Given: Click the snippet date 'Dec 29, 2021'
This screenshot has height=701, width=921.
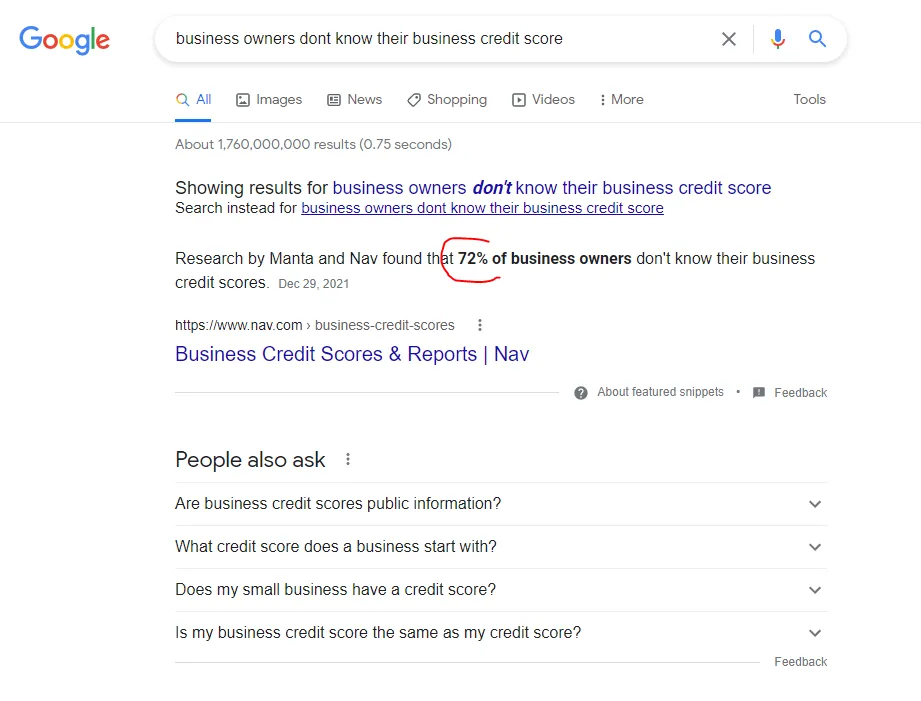Looking at the screenshot, I should point(314,284).
